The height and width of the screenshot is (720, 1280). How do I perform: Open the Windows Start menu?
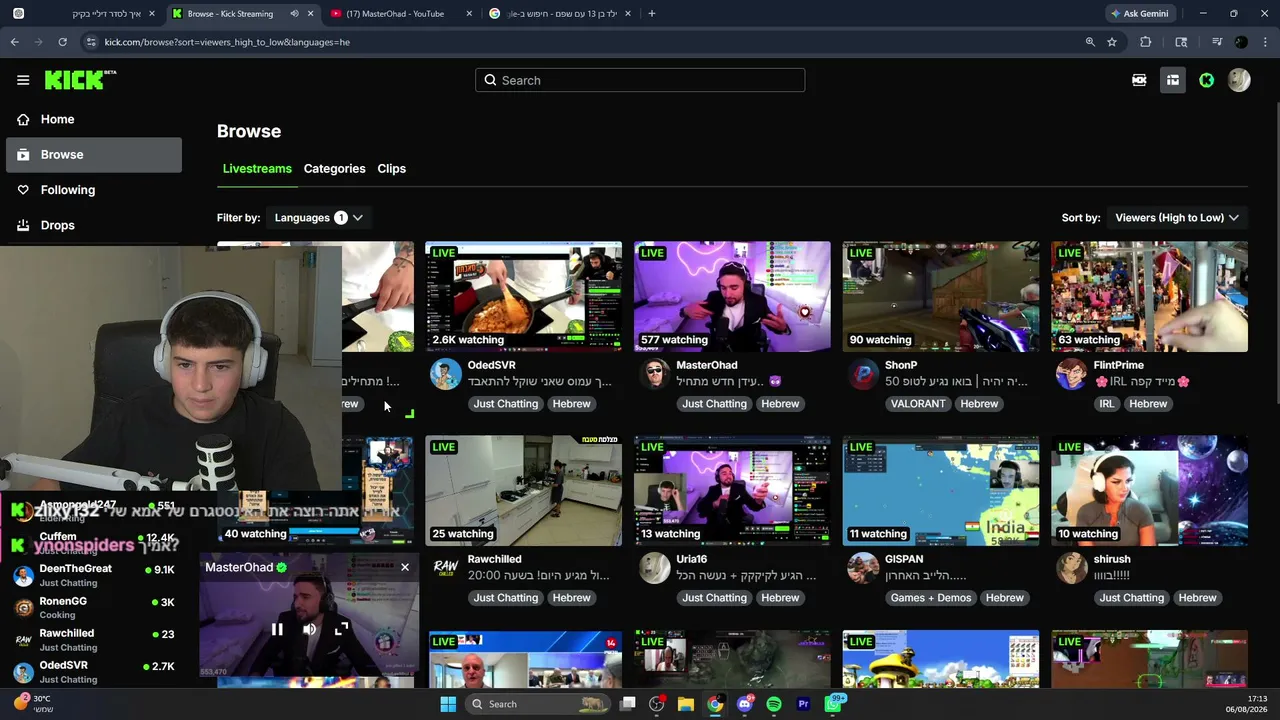448,704
